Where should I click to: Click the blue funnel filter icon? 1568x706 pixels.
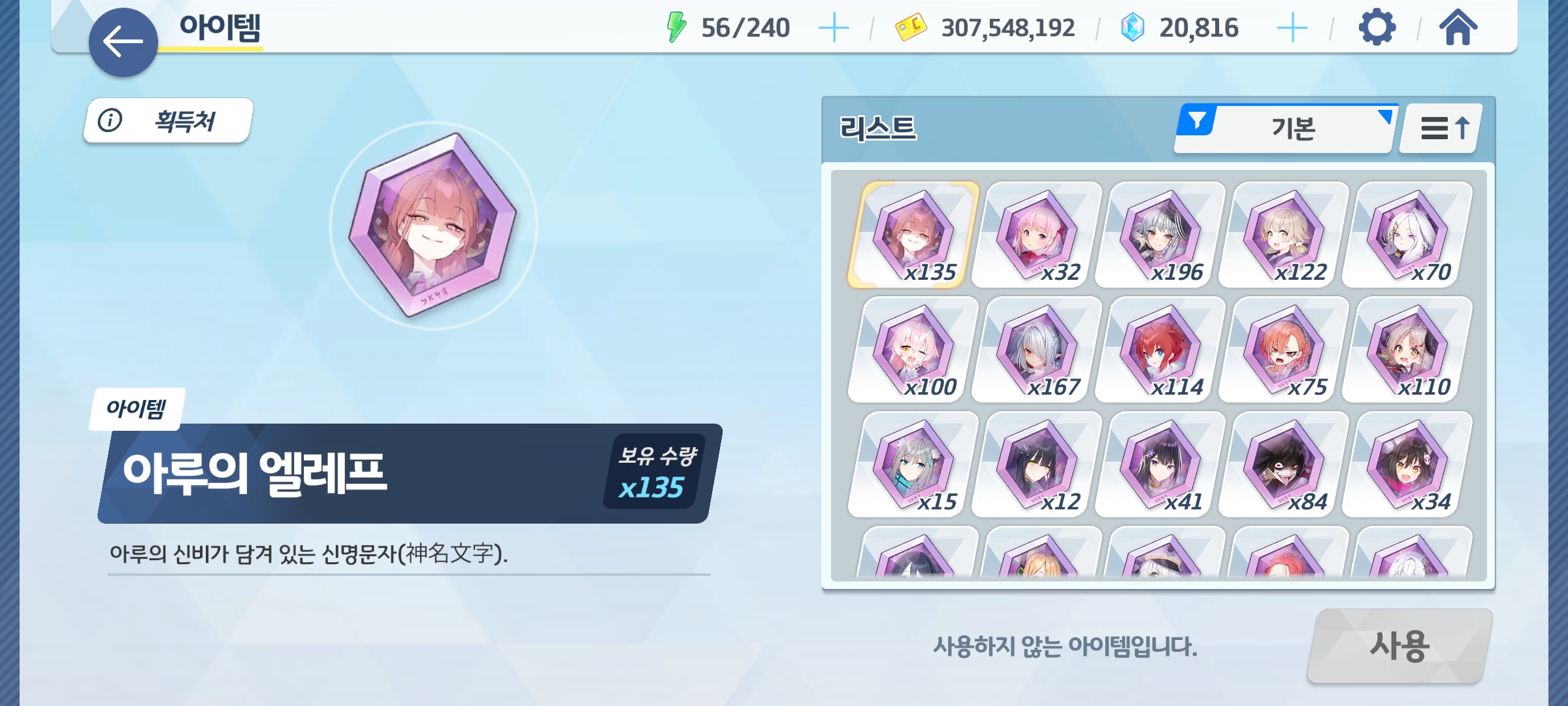1197,121
